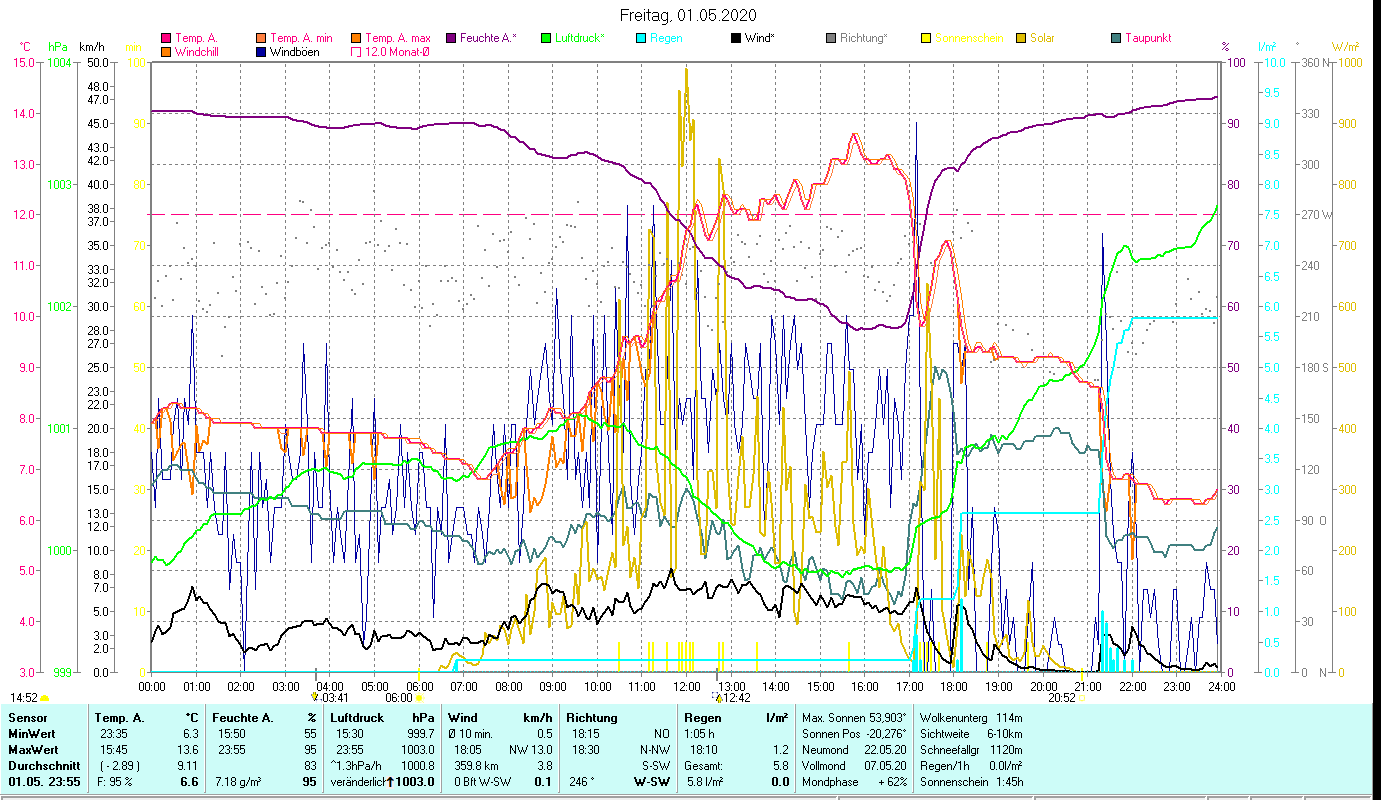The width and height of the screenshot is (1381, 800).
Task: Click the 'Sensor' table header
Action: tap(26, 717)
